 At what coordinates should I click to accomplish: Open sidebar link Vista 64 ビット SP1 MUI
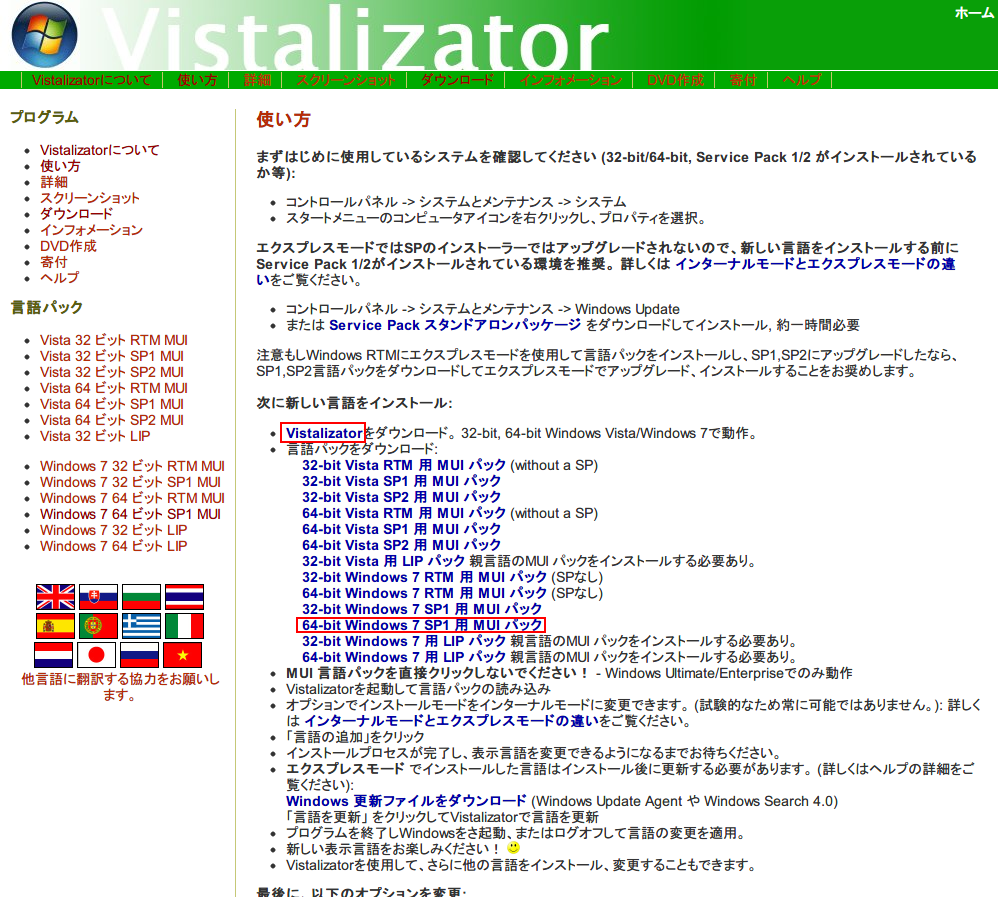(x=112, y=404)
